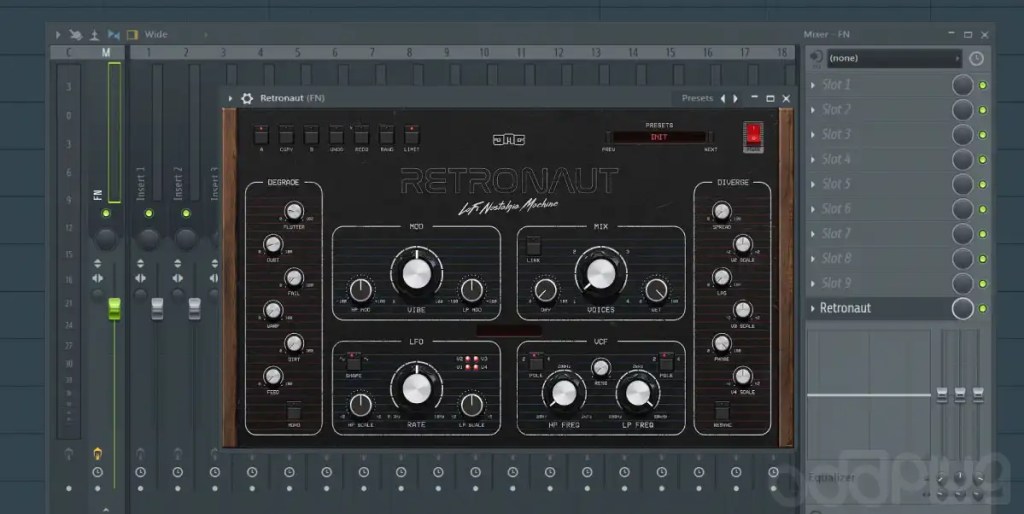Image resolution: width=1024 pixels, height=514 pixels.
Task: Click the Presets label in plugin titlebar
Action: [697, 98]
